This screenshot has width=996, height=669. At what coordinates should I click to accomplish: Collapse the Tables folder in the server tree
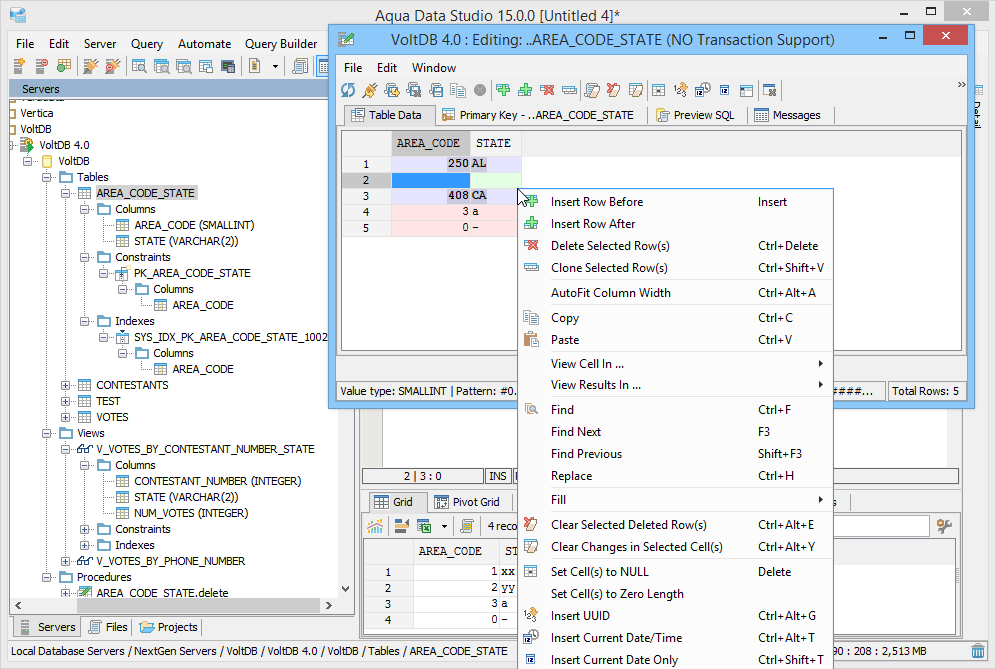tap(46, 177)
